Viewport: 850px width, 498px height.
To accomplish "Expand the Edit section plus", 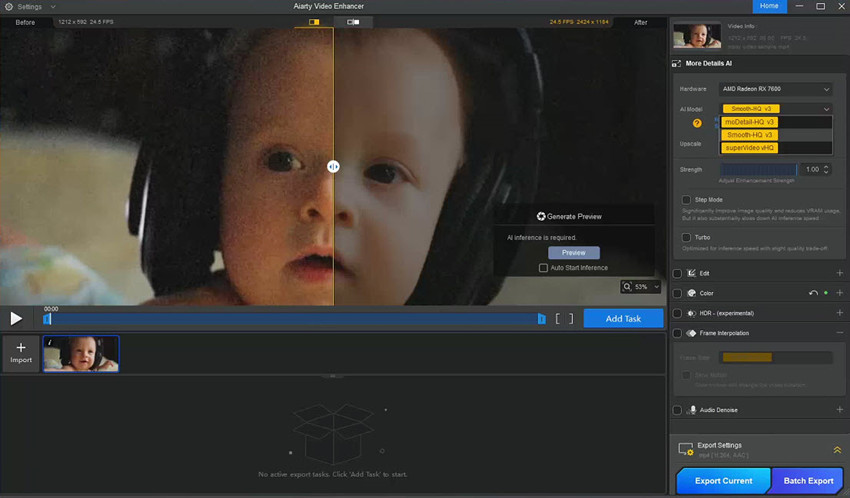I will (840, 273).
